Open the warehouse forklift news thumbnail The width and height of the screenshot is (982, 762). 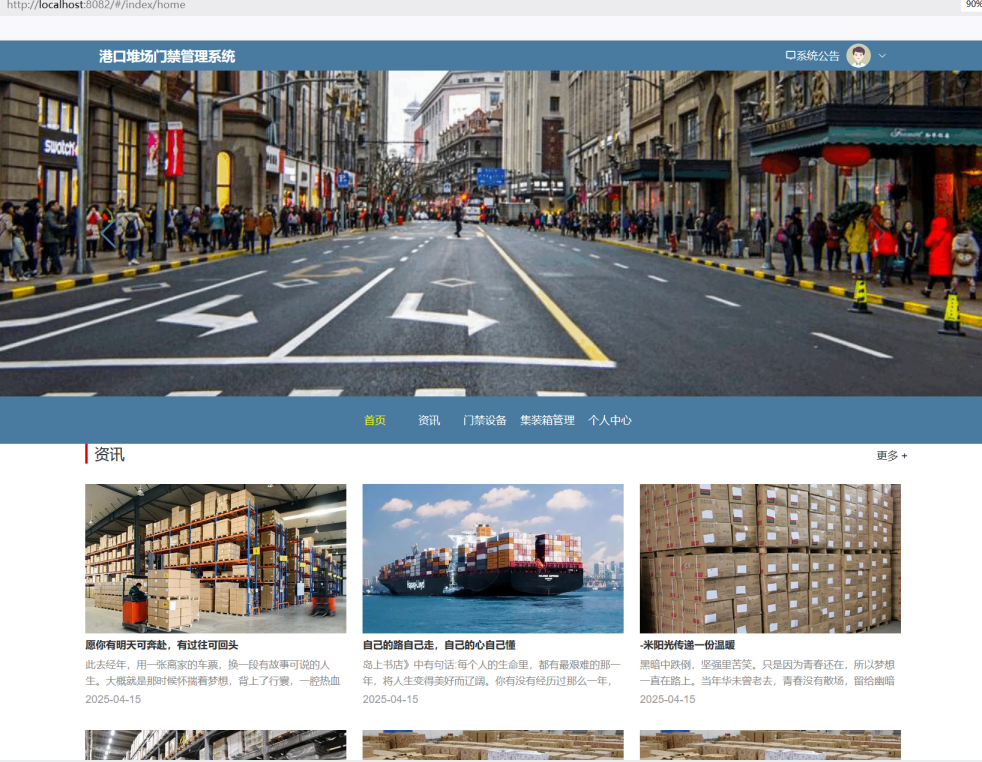215,558
